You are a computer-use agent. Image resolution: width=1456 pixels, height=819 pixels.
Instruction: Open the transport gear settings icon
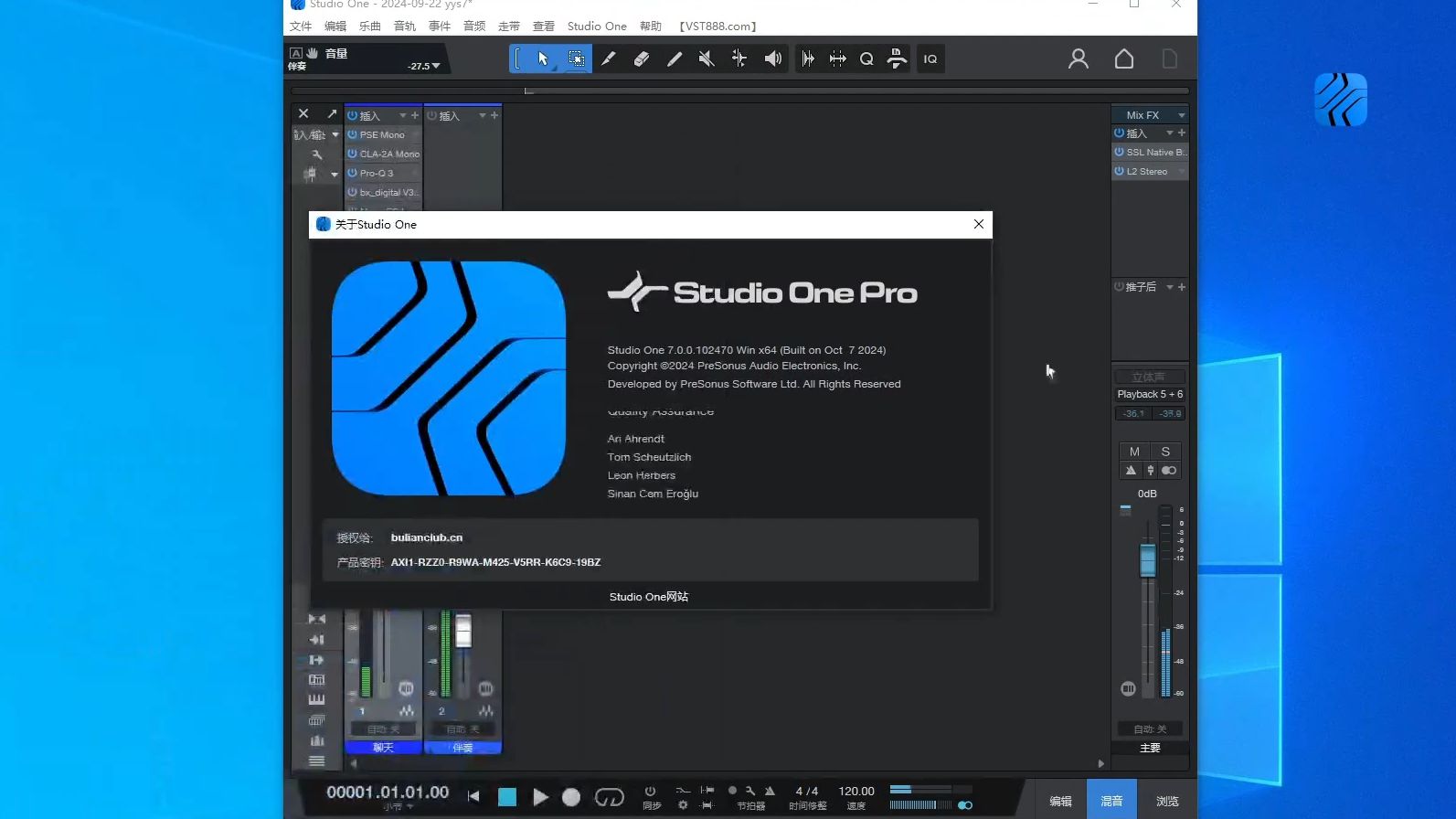[683, 805]
